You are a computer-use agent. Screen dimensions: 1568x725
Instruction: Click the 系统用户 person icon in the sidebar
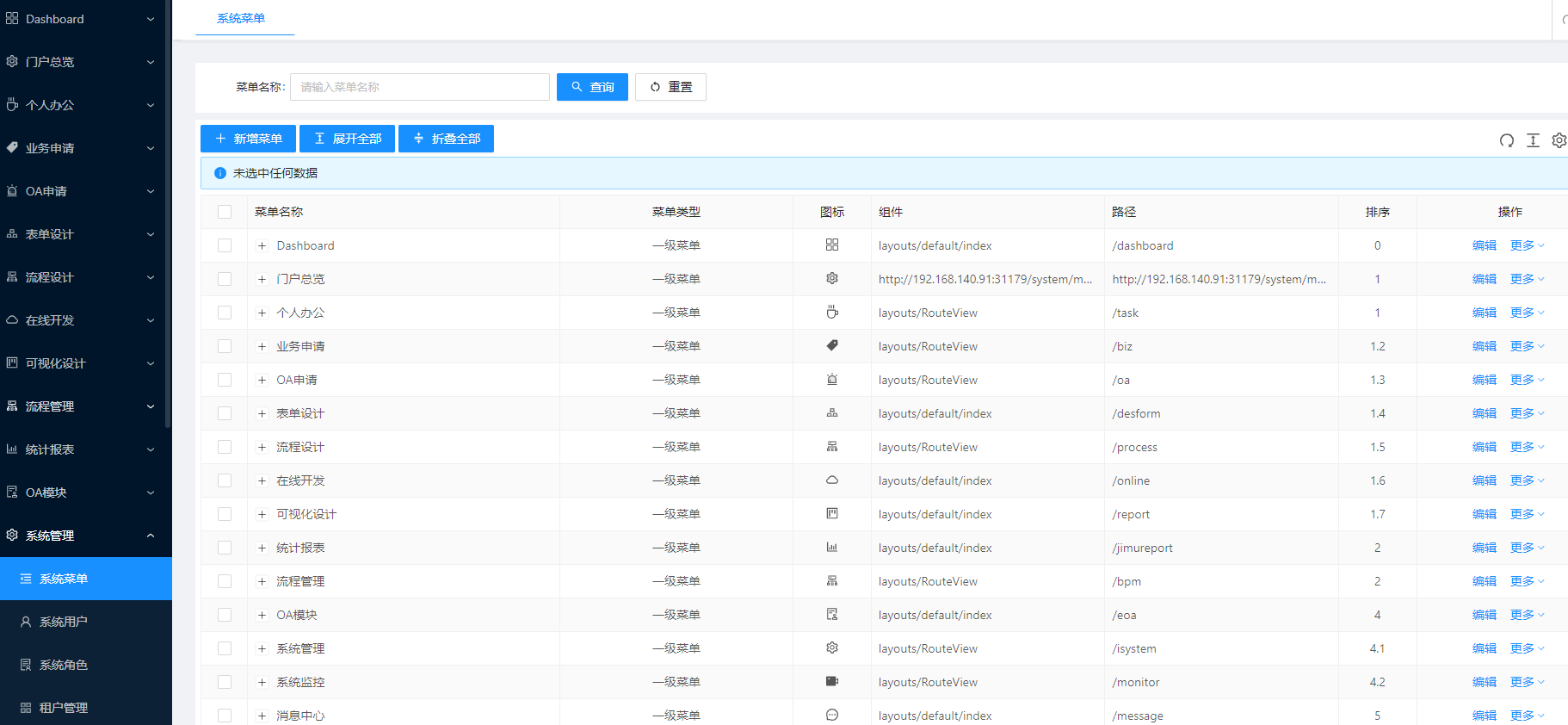pyautogui.click(x=26, y=622)
